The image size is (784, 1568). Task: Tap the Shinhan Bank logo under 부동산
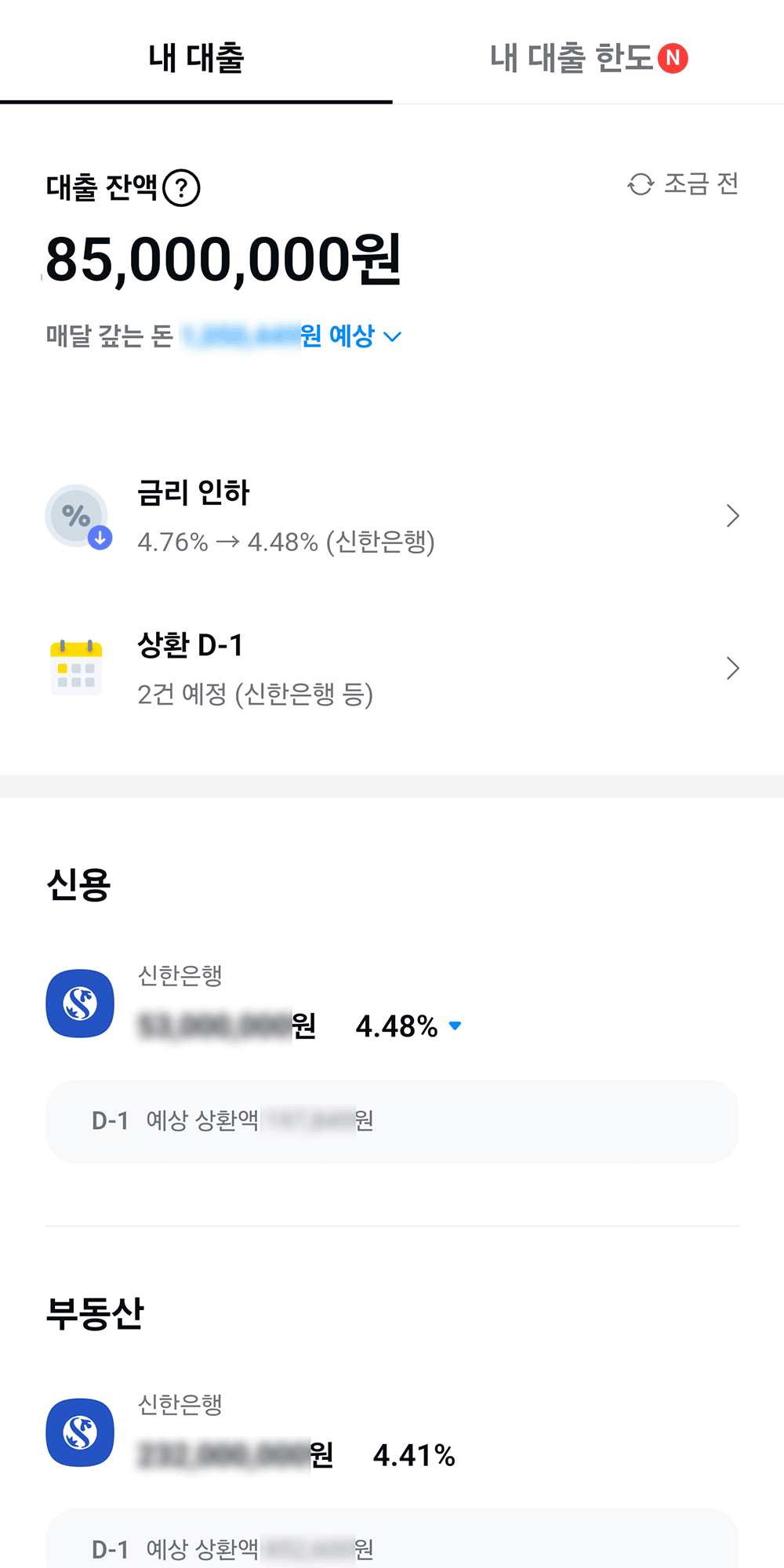coord(80,1432)
